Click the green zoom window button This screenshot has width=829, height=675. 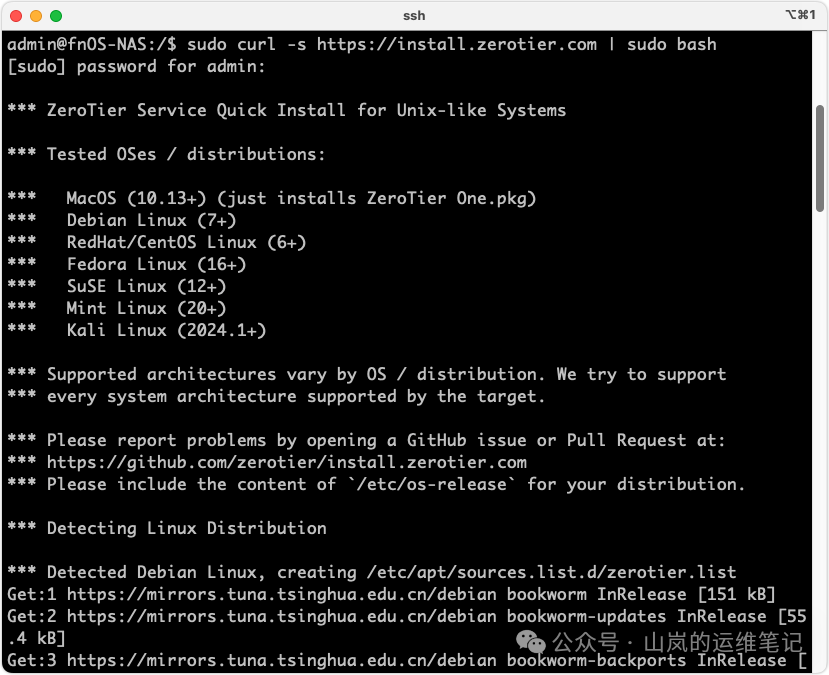[x=56, y=16]
